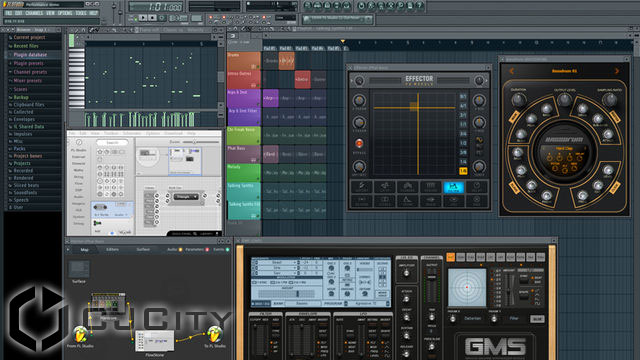Open the OPTIONS menu

pos(65,13)
